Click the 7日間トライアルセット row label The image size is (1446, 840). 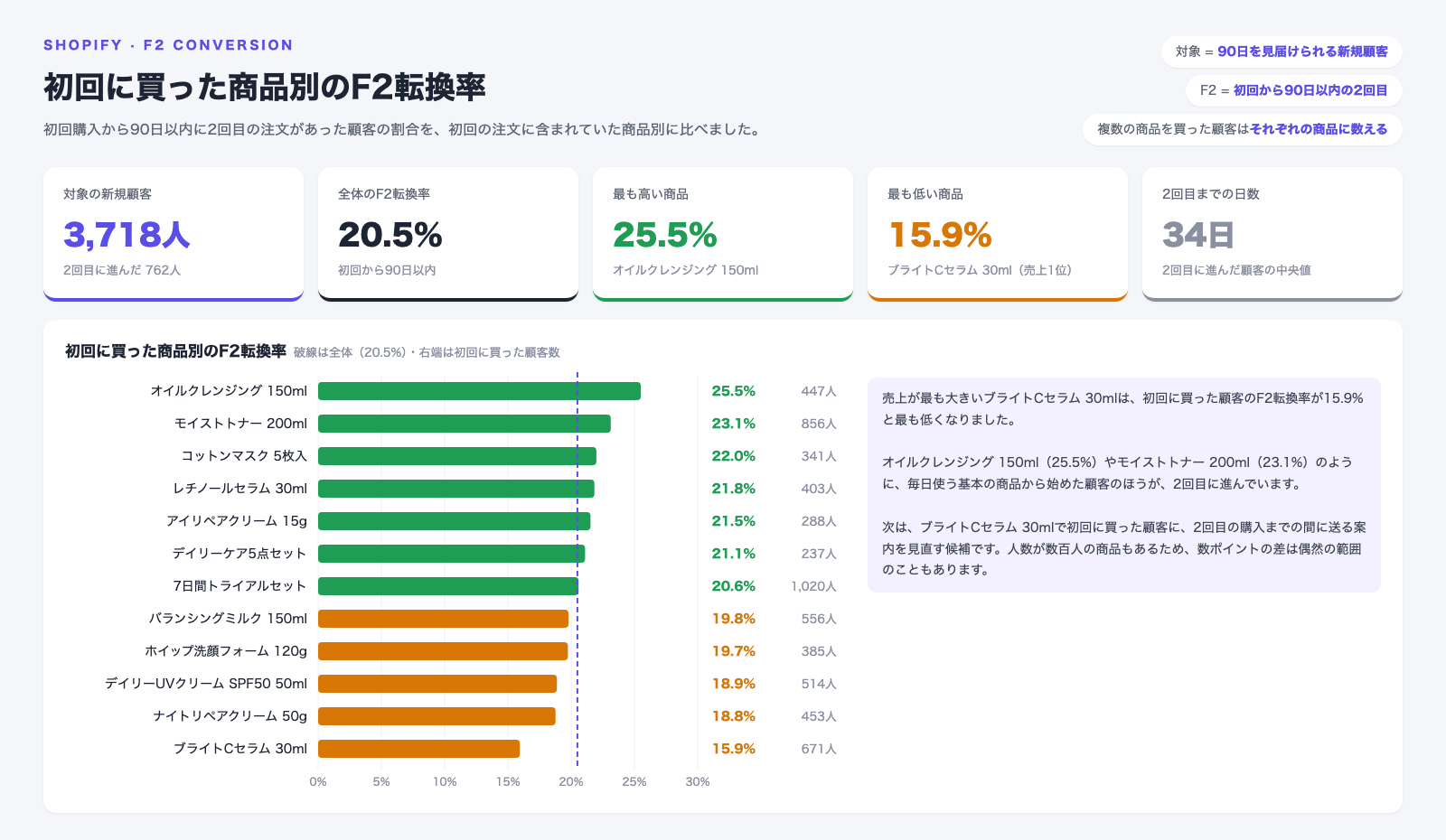pos(239,586)
